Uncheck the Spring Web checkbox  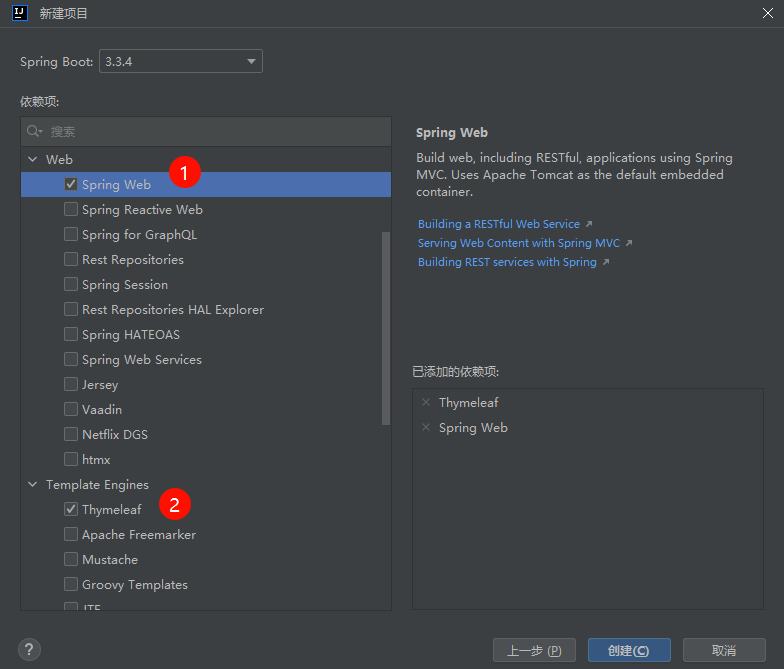coord(71,184)
